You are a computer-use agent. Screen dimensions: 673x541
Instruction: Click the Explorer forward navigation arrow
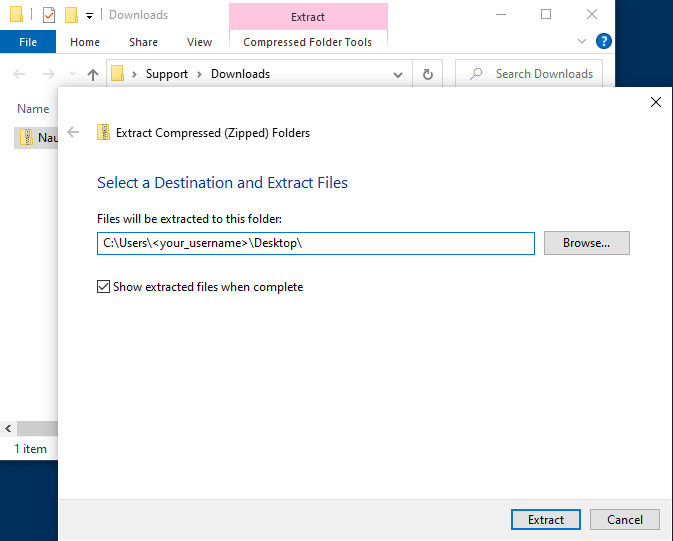pyautogui.click(x=49, y=74)
